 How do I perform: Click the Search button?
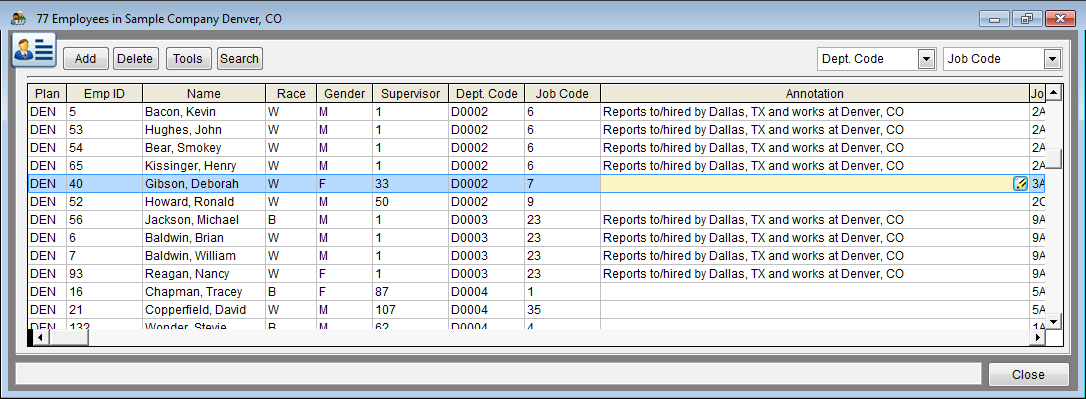pyautogui.click(x=240, y=59)
